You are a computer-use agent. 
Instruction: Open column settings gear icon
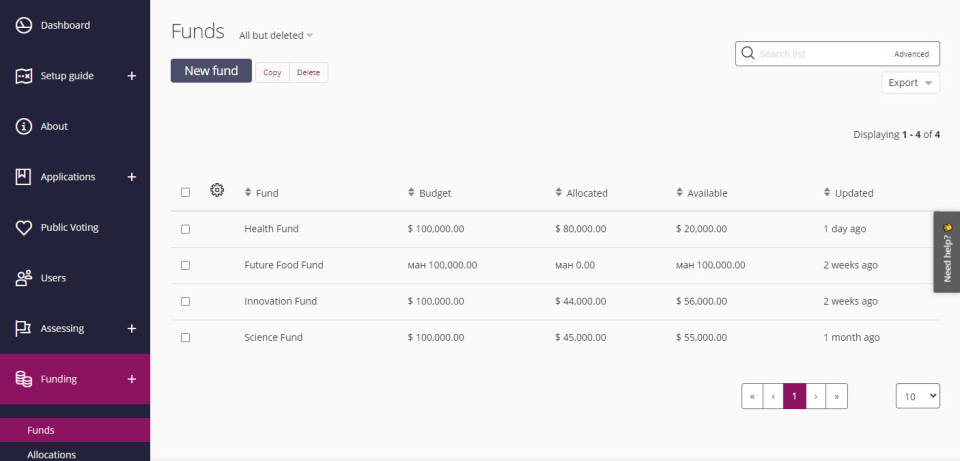coord(217,190)
